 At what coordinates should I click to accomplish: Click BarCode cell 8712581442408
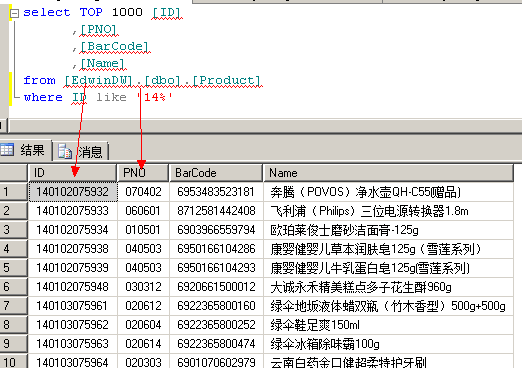click(x=216, y=211)
